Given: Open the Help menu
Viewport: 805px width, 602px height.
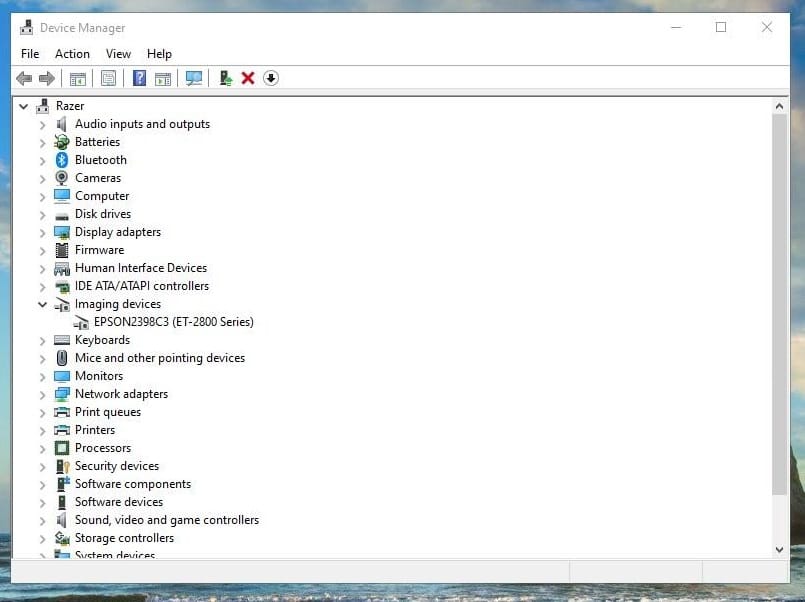Looking at the screenshot, I should click(x=159, y=54).
